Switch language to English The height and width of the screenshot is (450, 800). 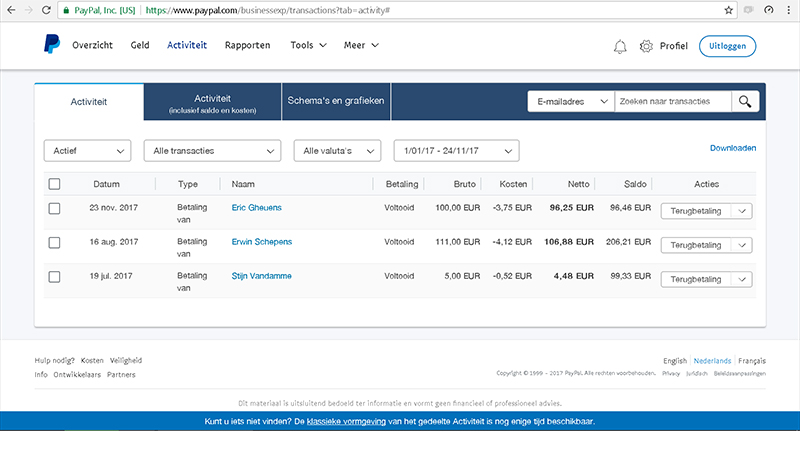[x=674, y=361]
